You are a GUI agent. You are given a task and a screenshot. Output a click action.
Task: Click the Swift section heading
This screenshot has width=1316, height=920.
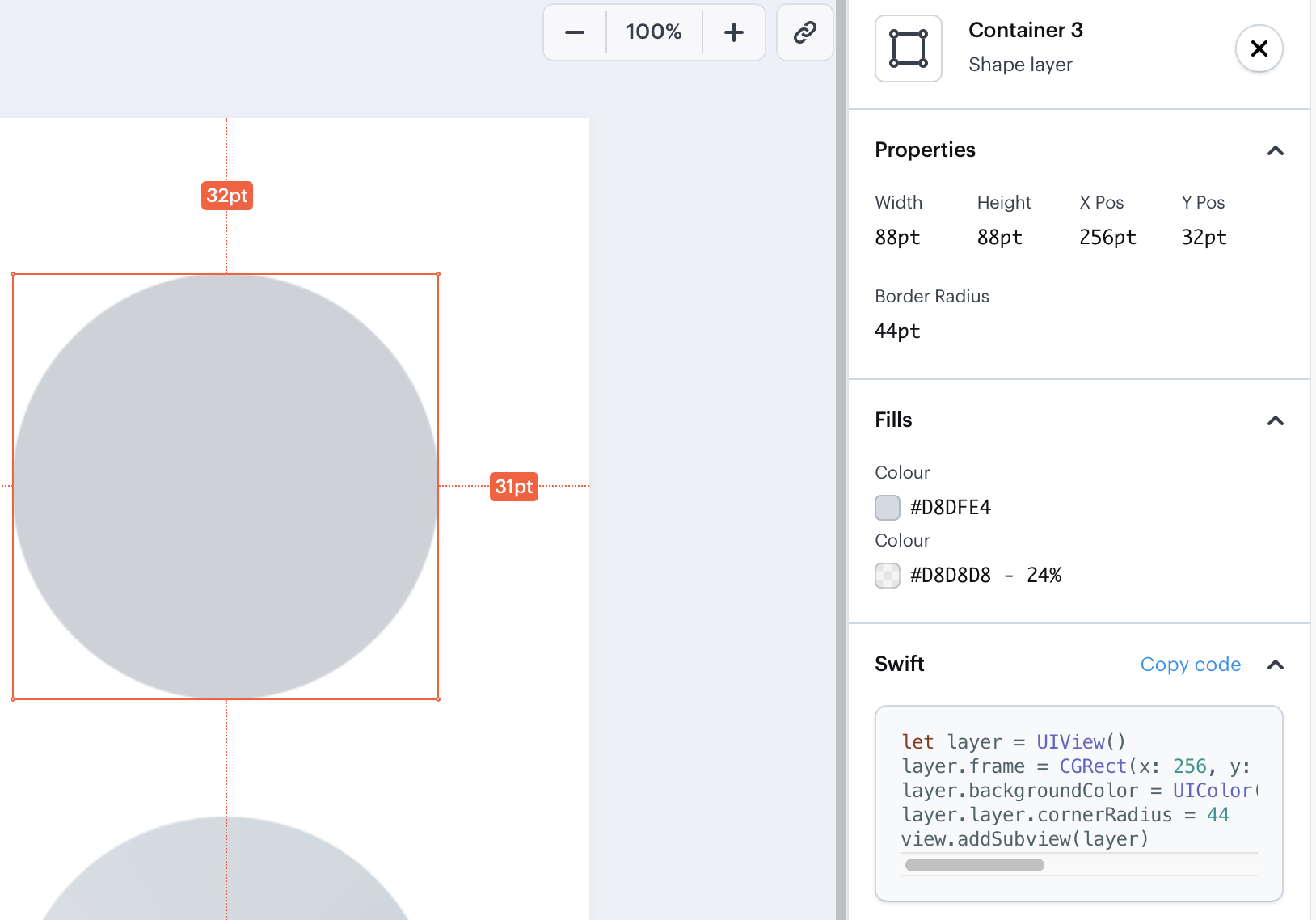click(899, 665)
